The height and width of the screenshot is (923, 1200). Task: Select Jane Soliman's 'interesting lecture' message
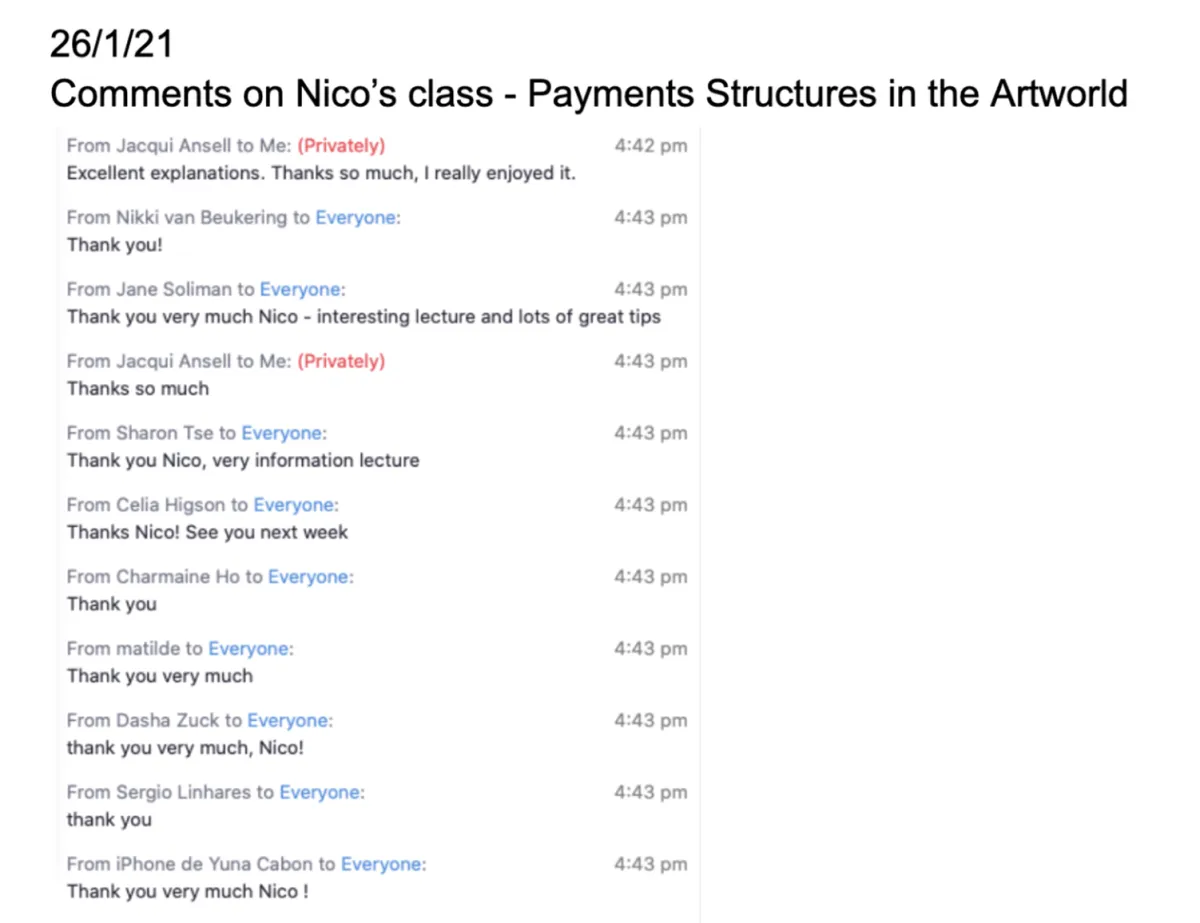tap(364, 317)
